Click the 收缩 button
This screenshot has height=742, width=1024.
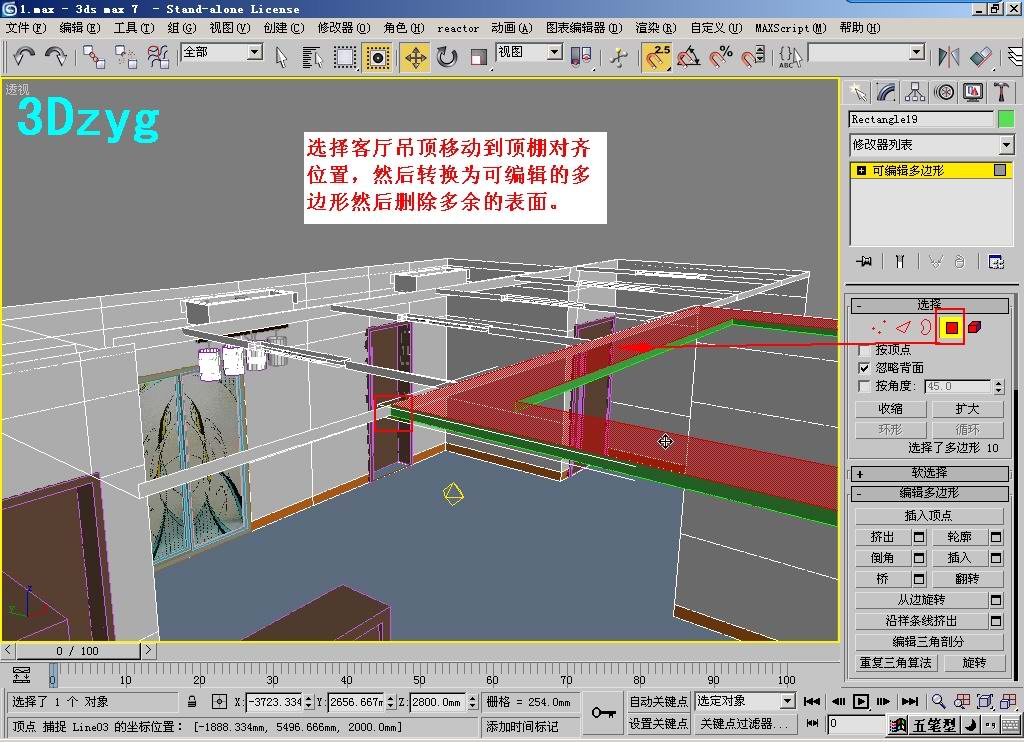890,409
